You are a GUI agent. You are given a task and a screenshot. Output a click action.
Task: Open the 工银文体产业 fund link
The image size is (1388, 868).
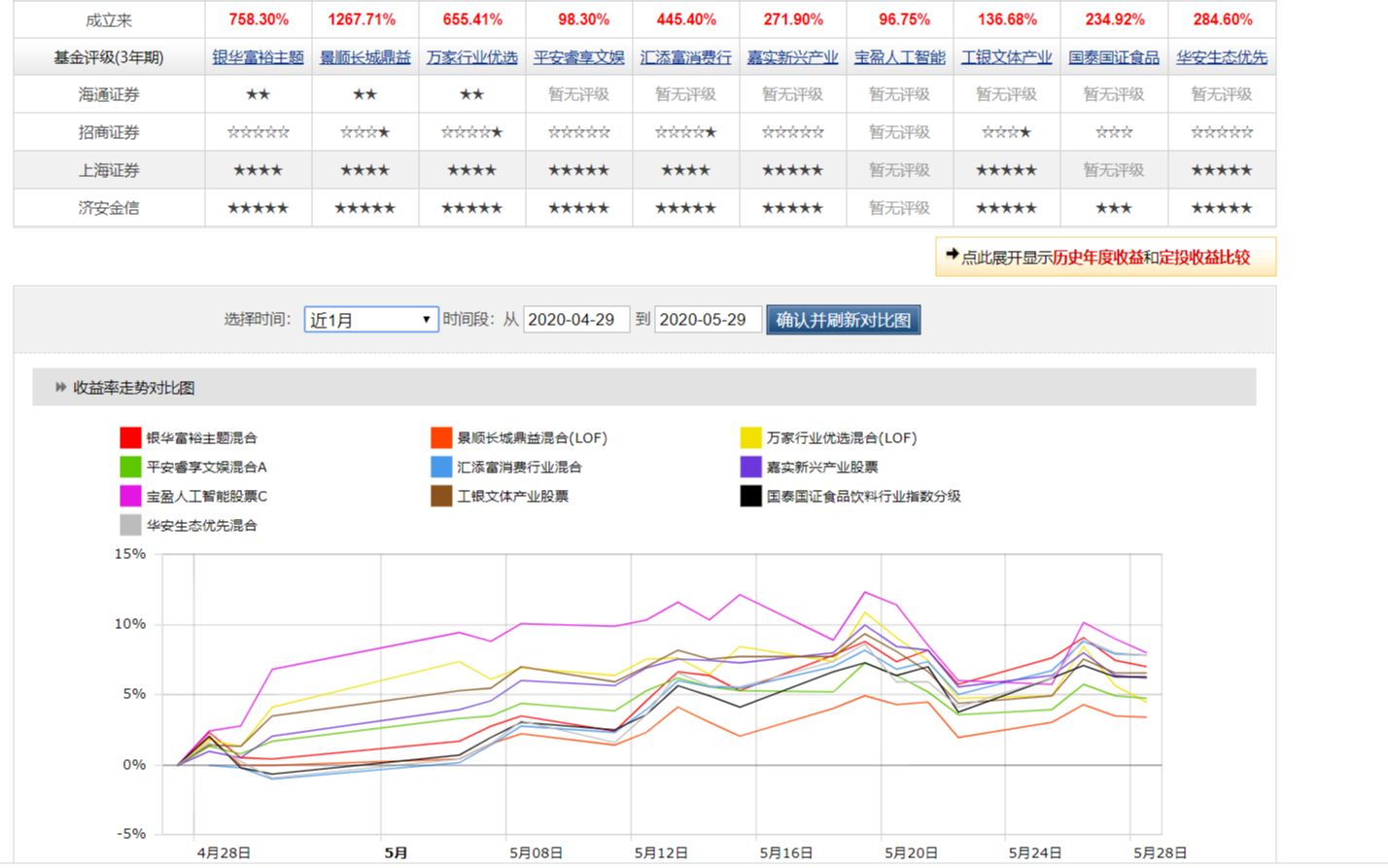coord(1006,57)
